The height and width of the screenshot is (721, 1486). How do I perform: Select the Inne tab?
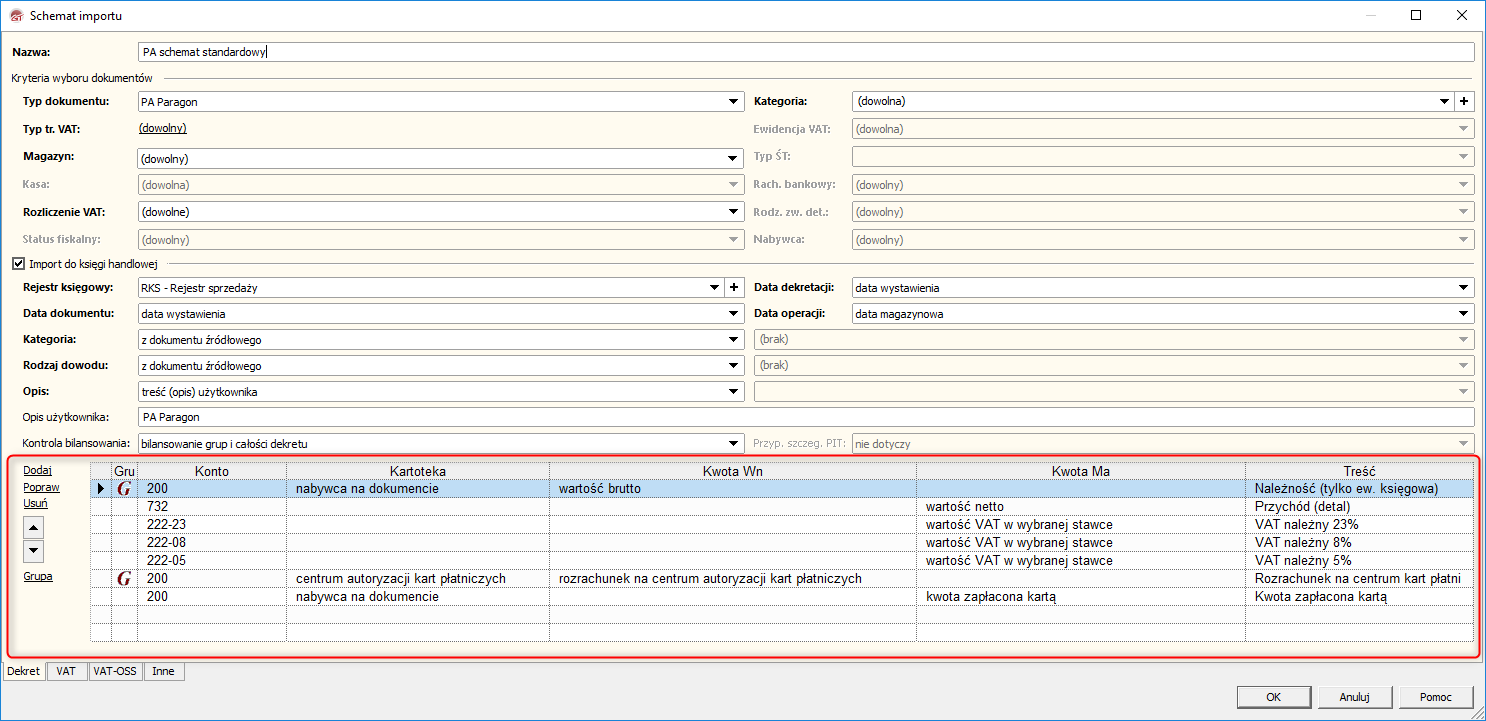coord(163,671)
